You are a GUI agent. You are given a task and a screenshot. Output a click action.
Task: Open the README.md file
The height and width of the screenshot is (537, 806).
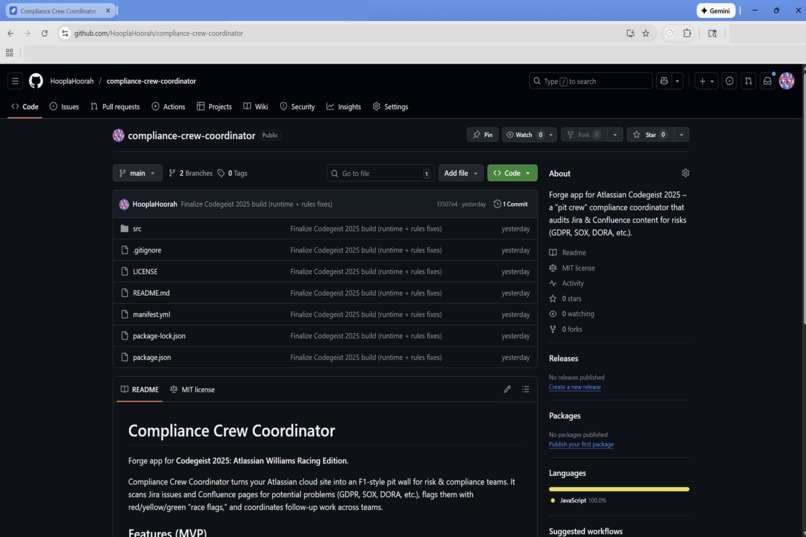tap(151, 293)
